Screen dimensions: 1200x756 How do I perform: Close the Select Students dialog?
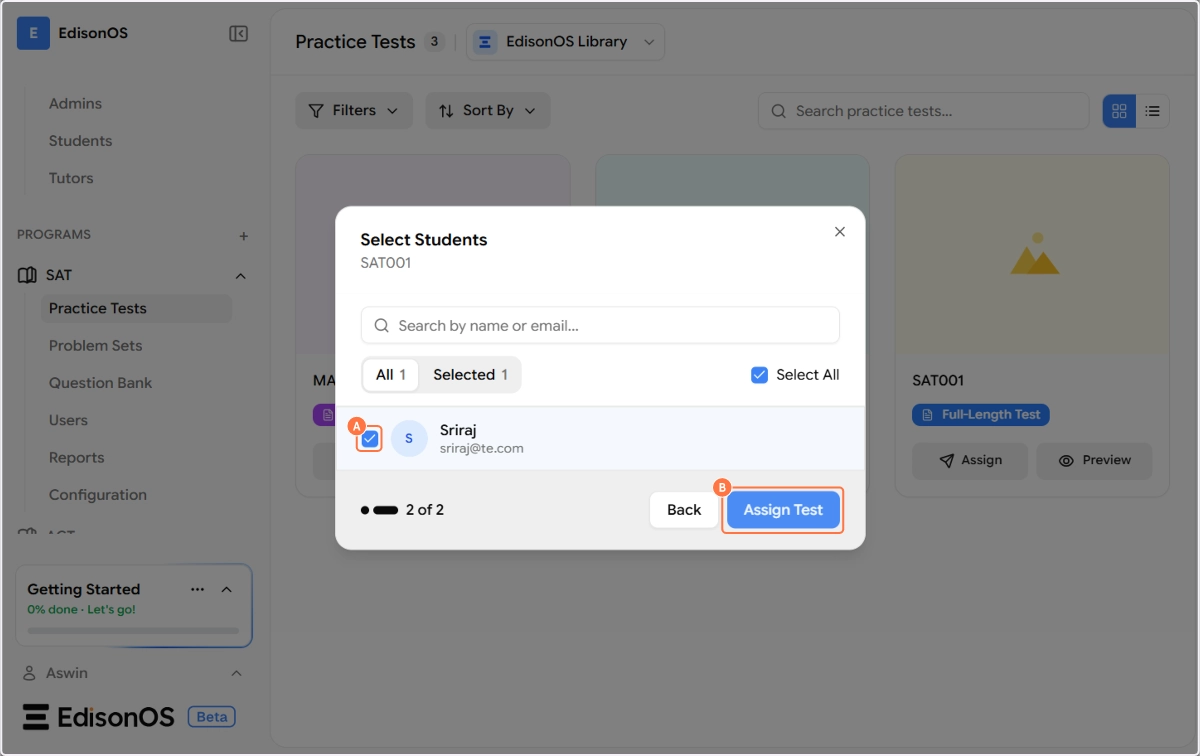coord(840,232)
